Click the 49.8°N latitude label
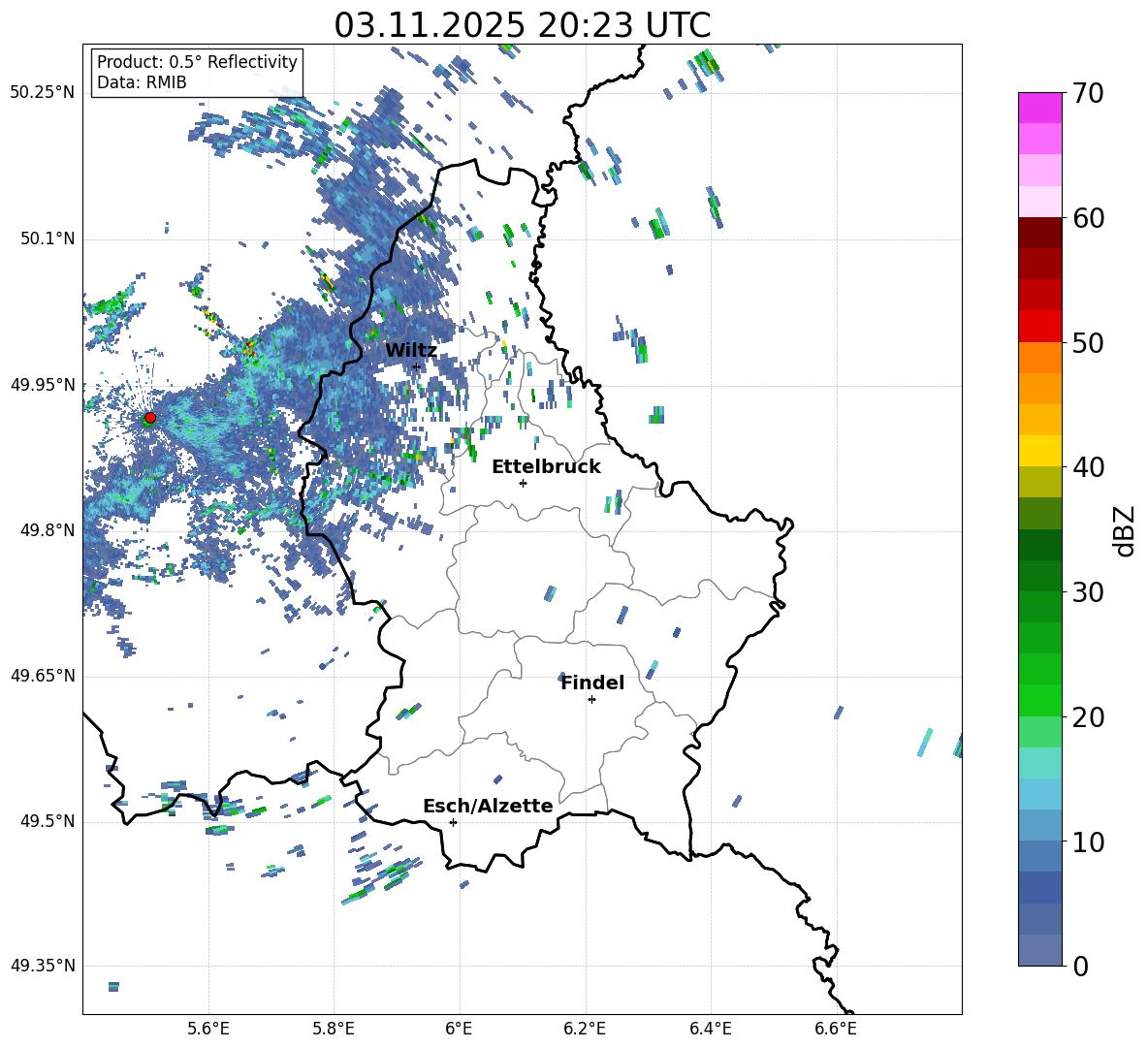The image size is (1148, 1048). [47, 530]
